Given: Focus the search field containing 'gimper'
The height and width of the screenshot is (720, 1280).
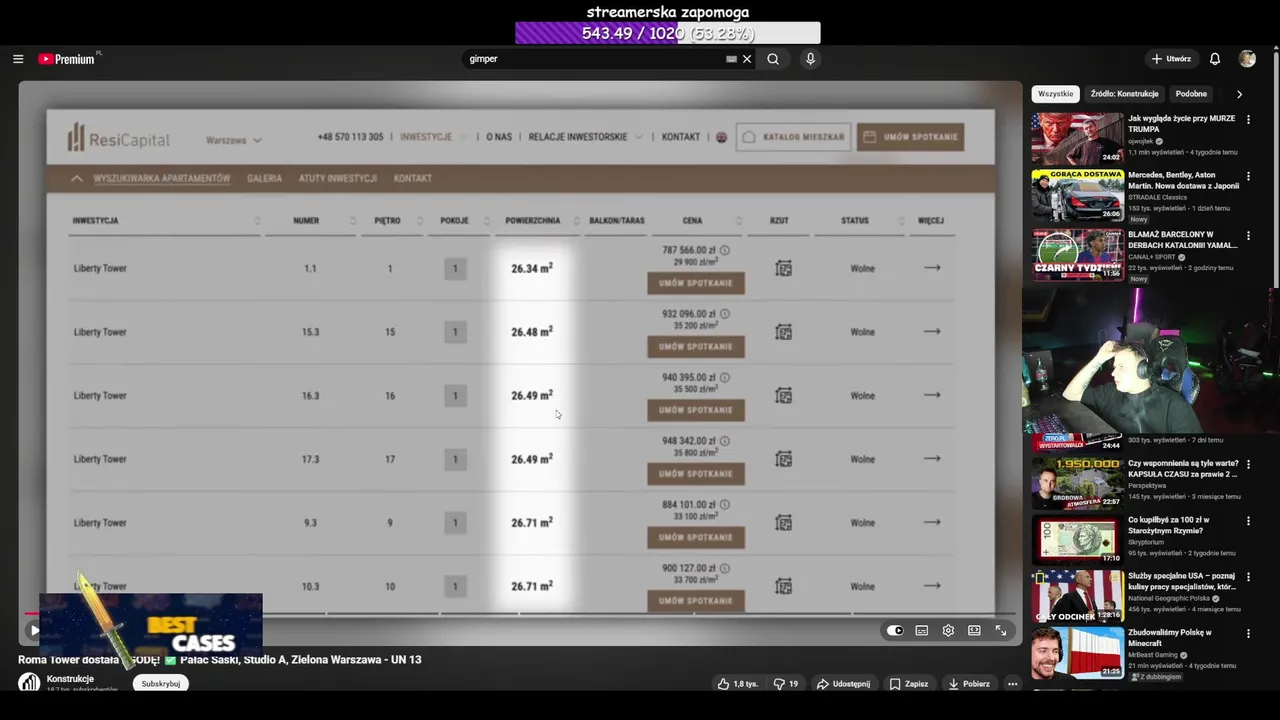Looking at the screenshot, I should point(595,59).
